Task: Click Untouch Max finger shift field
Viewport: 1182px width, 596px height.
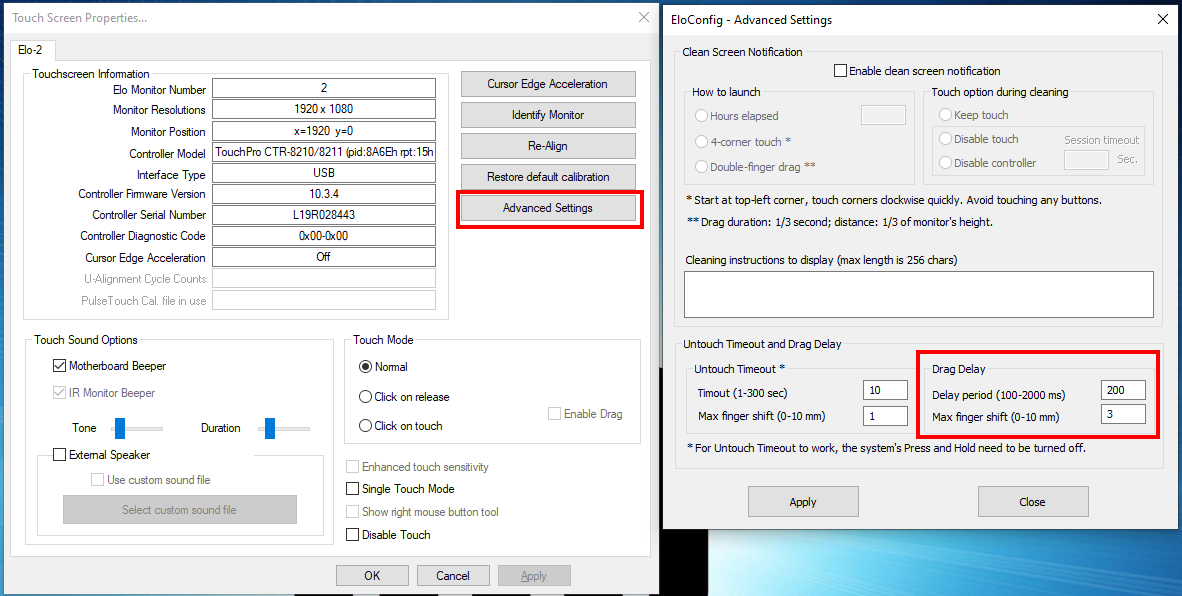Action: pos(885,416)
